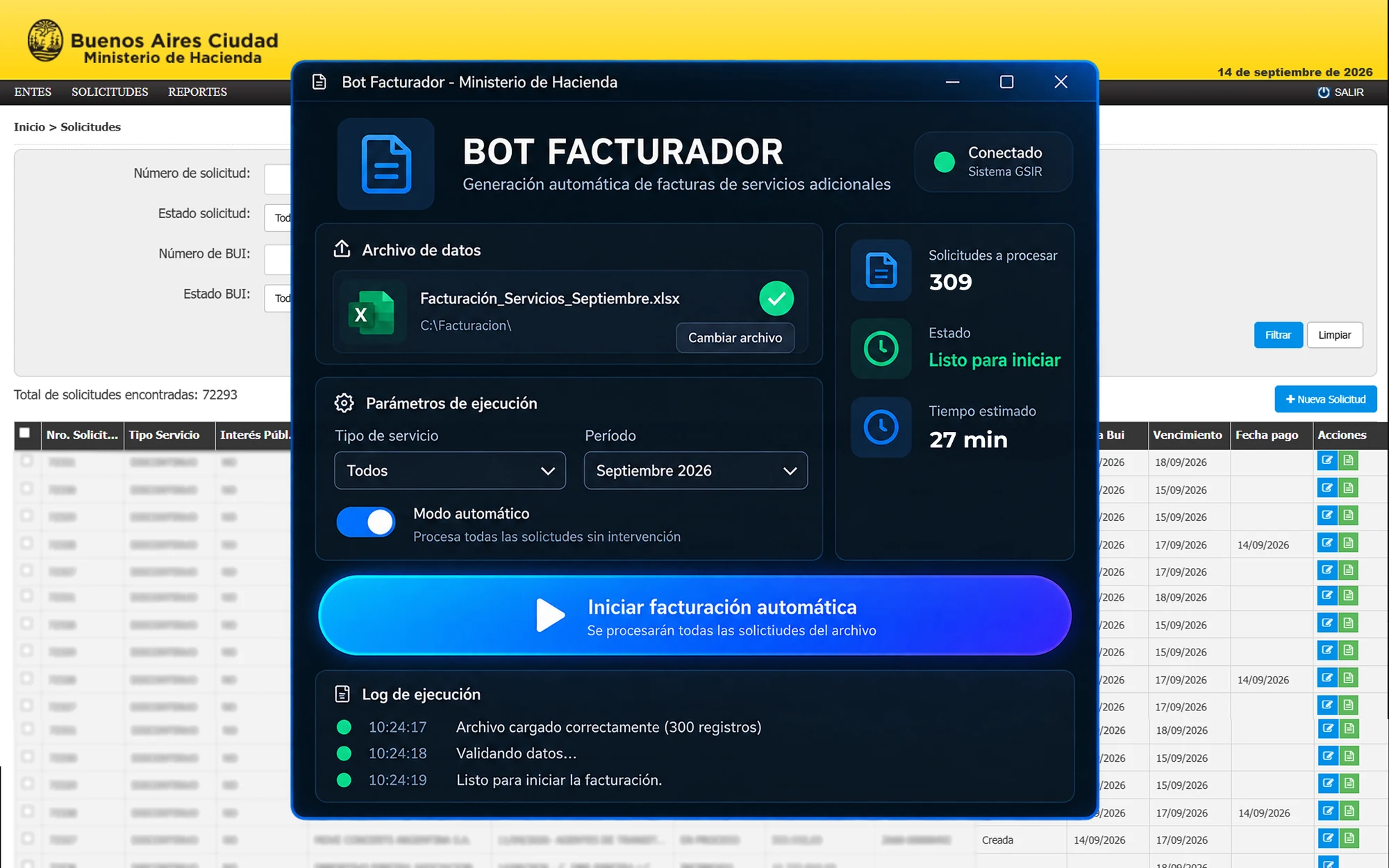Viewport: 1389px width, 868px height.
Task: Click the blue edit icon in the Creada row
Action: [x=1327, y=839]
